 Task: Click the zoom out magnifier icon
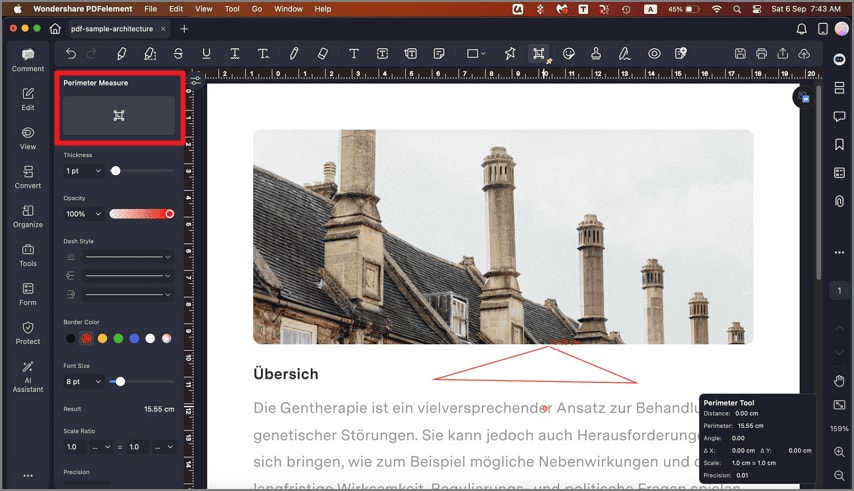coord(839,475)
